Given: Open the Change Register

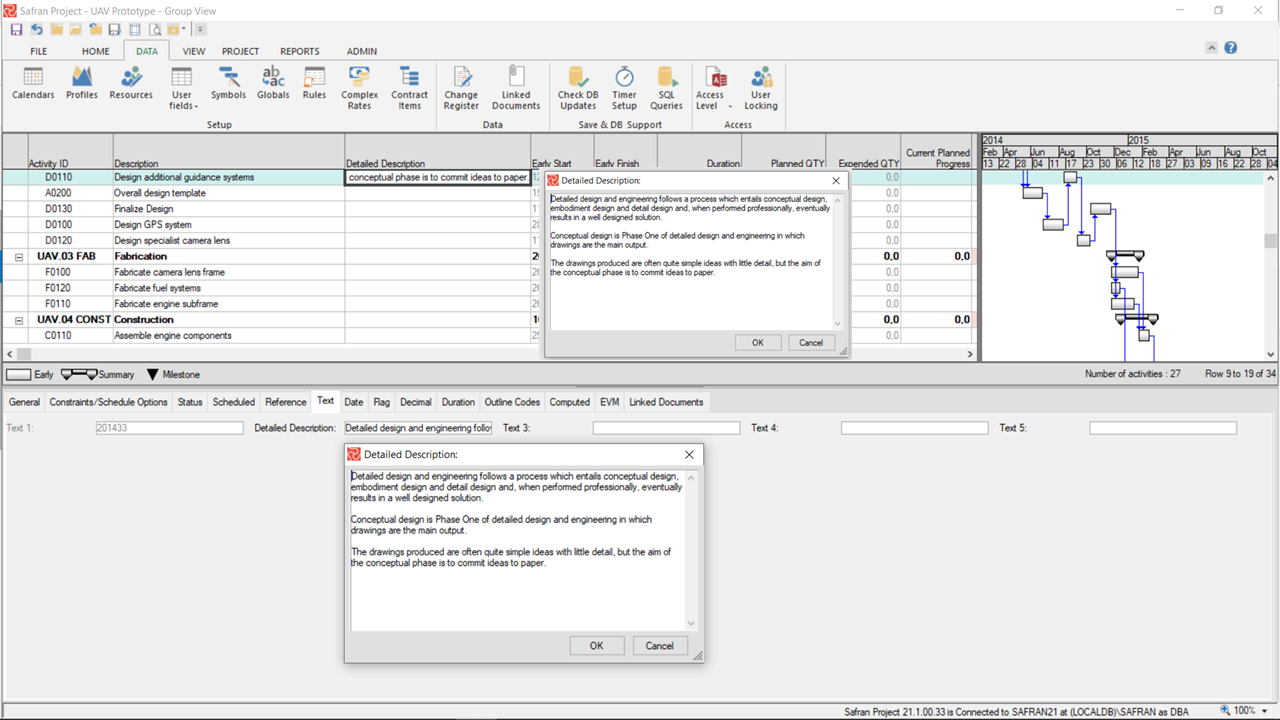Looking at the screenshot, I should [461, 89].
